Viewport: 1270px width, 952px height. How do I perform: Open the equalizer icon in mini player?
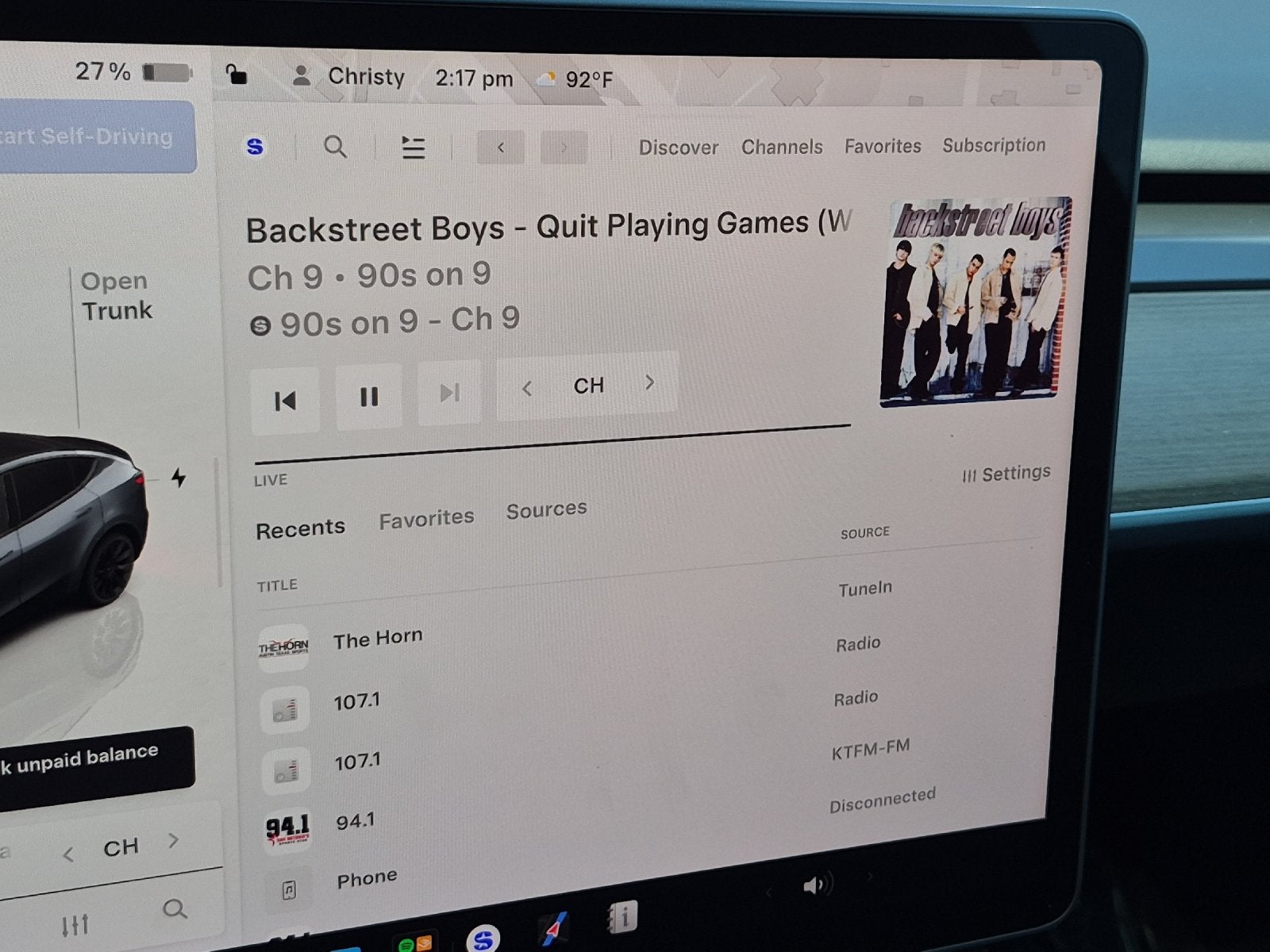click(x=75, y=925)
